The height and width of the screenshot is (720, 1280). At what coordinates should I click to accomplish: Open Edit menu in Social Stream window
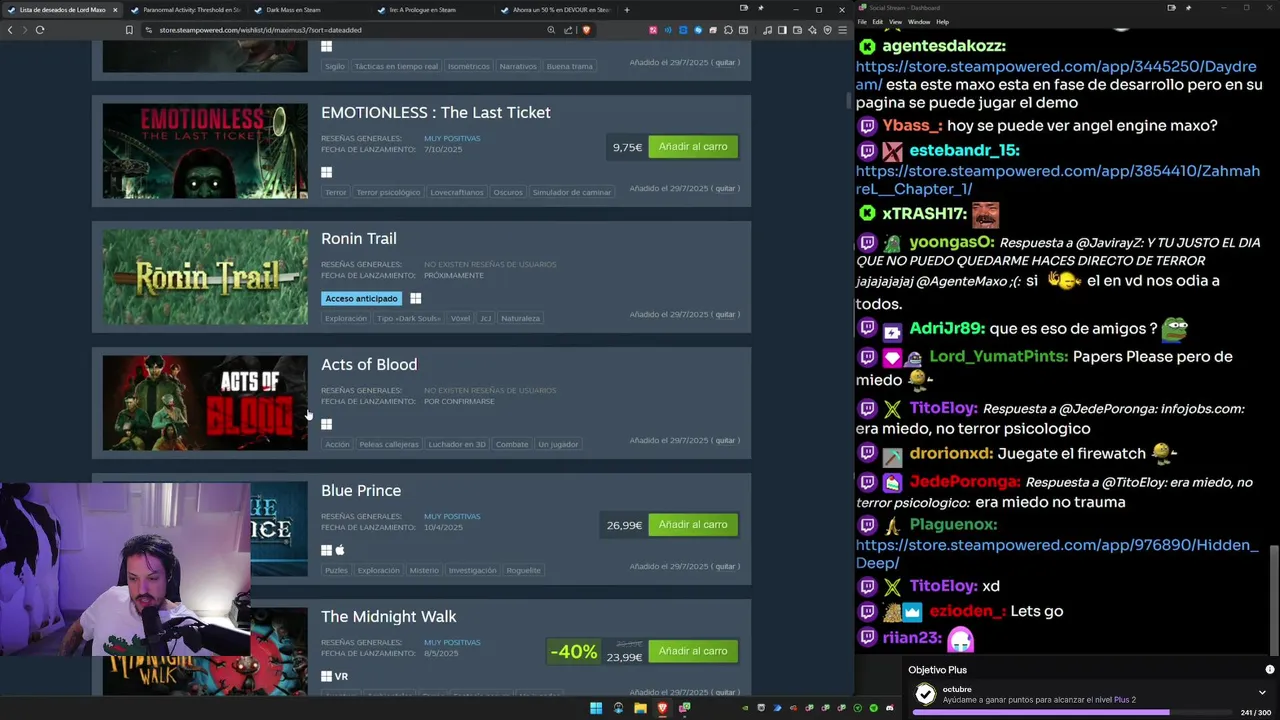[877, 21]
